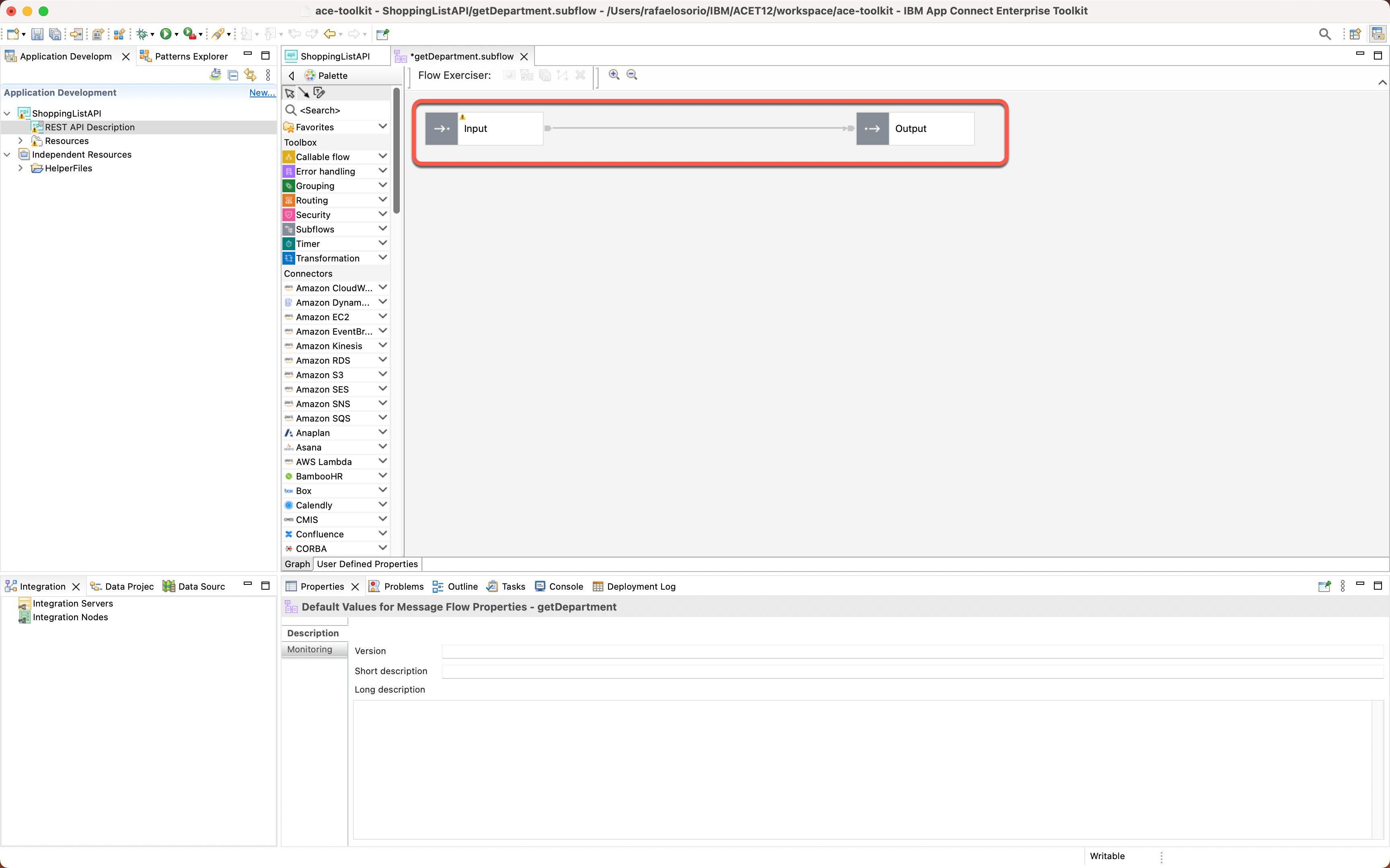Run the flow using the green play icon
1390x868 pixels.
pos(167,33)
